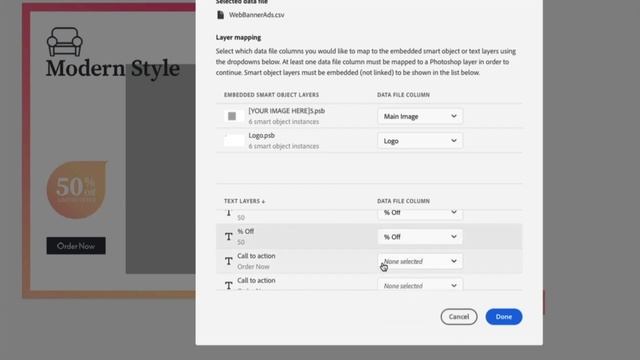The width and height of the screenshot is (640, 360).
Task: Click the text layer icon for % Off
Action: 229,237
